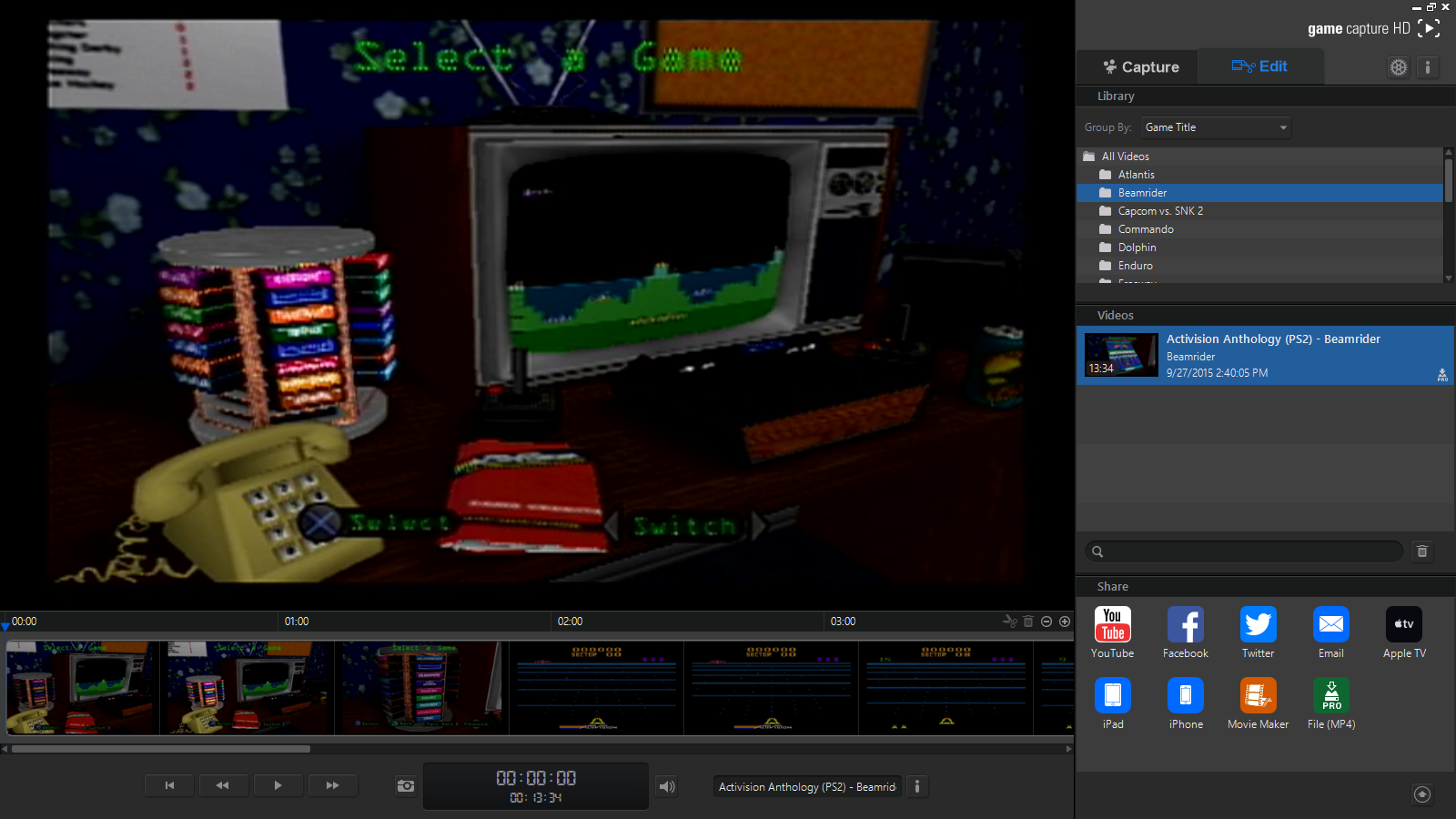Export as File (MP4)
The height and width of the screenshot is (819, 1456).
(x=1330, y=696)
